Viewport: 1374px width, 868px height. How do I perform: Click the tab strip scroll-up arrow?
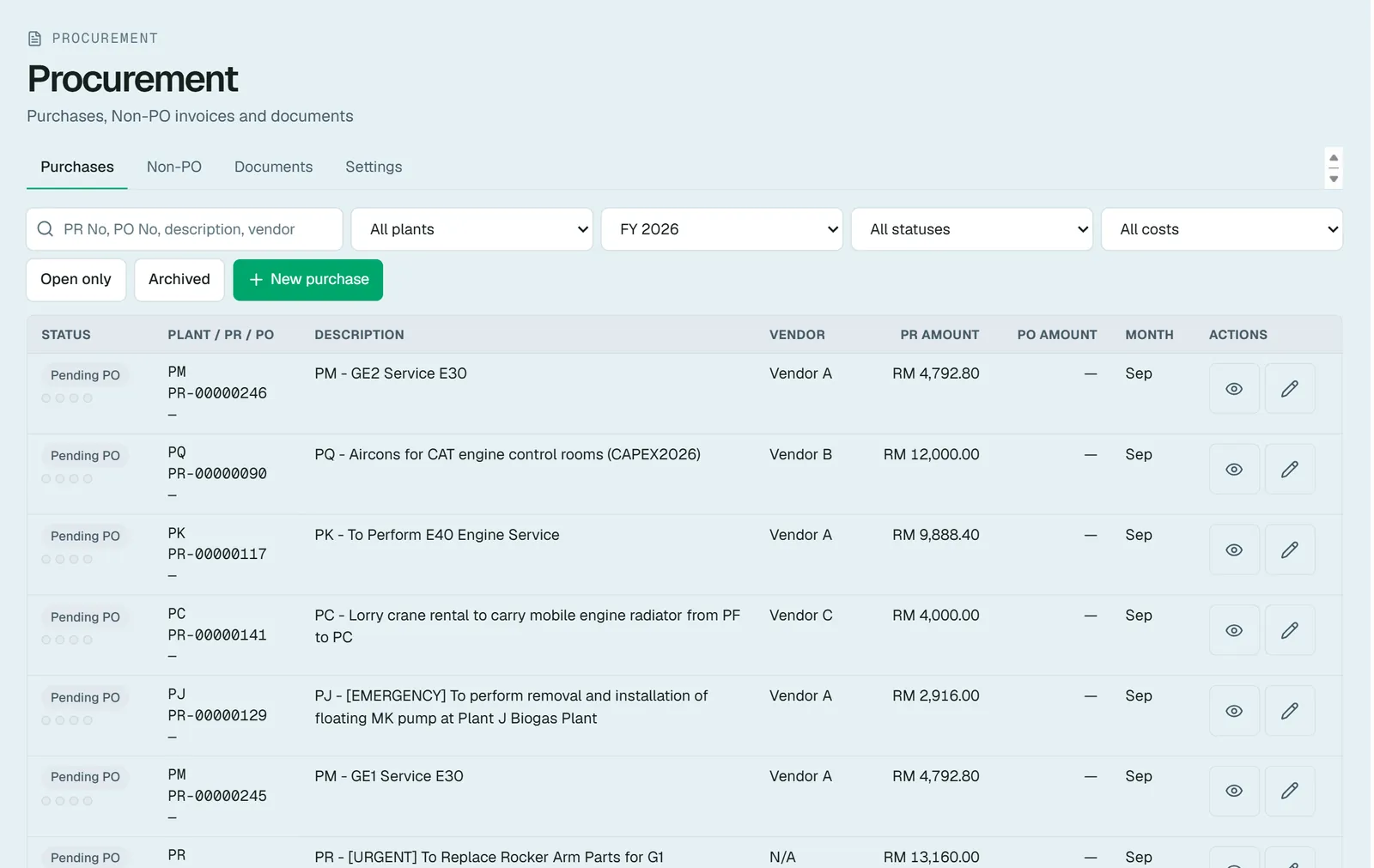[x=1334, y=158]
